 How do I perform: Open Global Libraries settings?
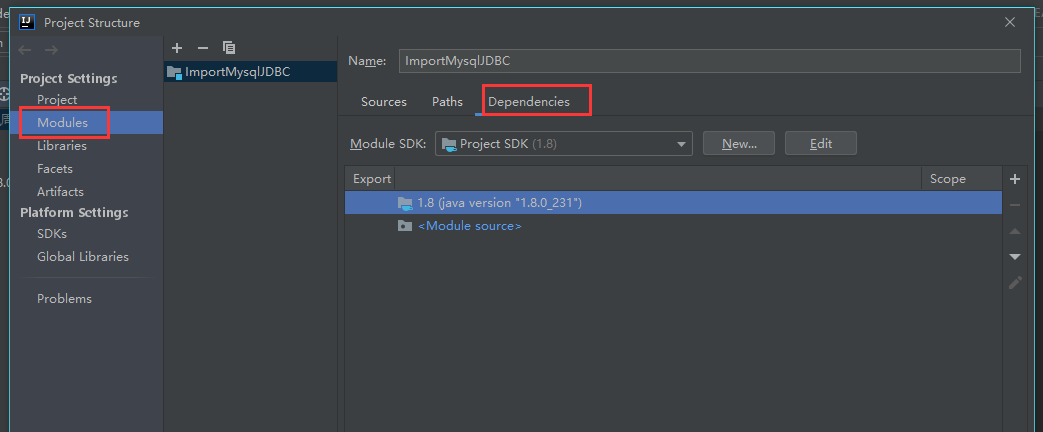coord(83,257)
